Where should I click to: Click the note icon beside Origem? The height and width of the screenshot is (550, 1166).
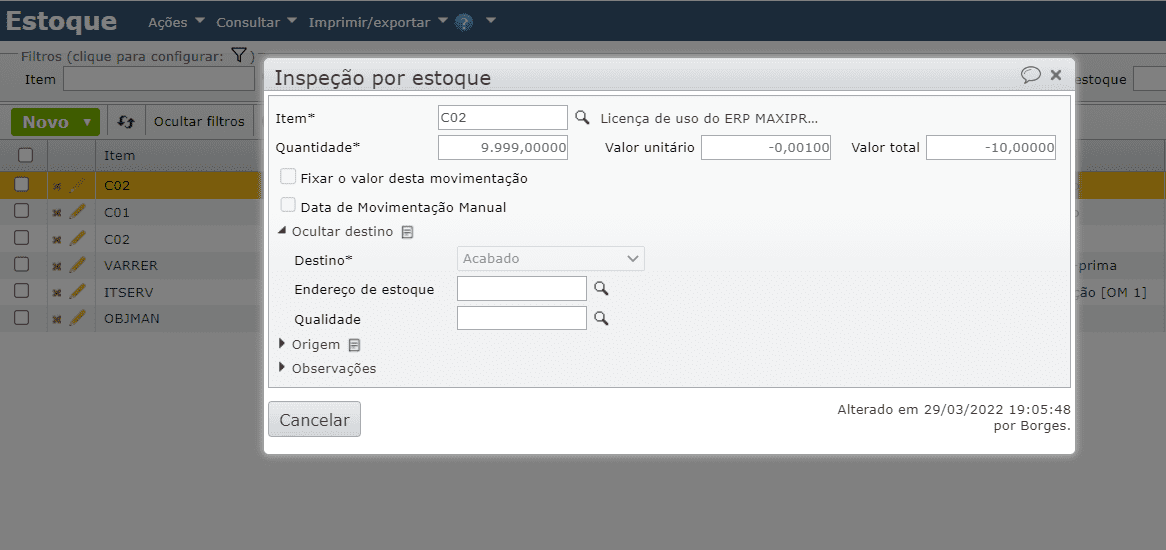(x=354, y=345)
